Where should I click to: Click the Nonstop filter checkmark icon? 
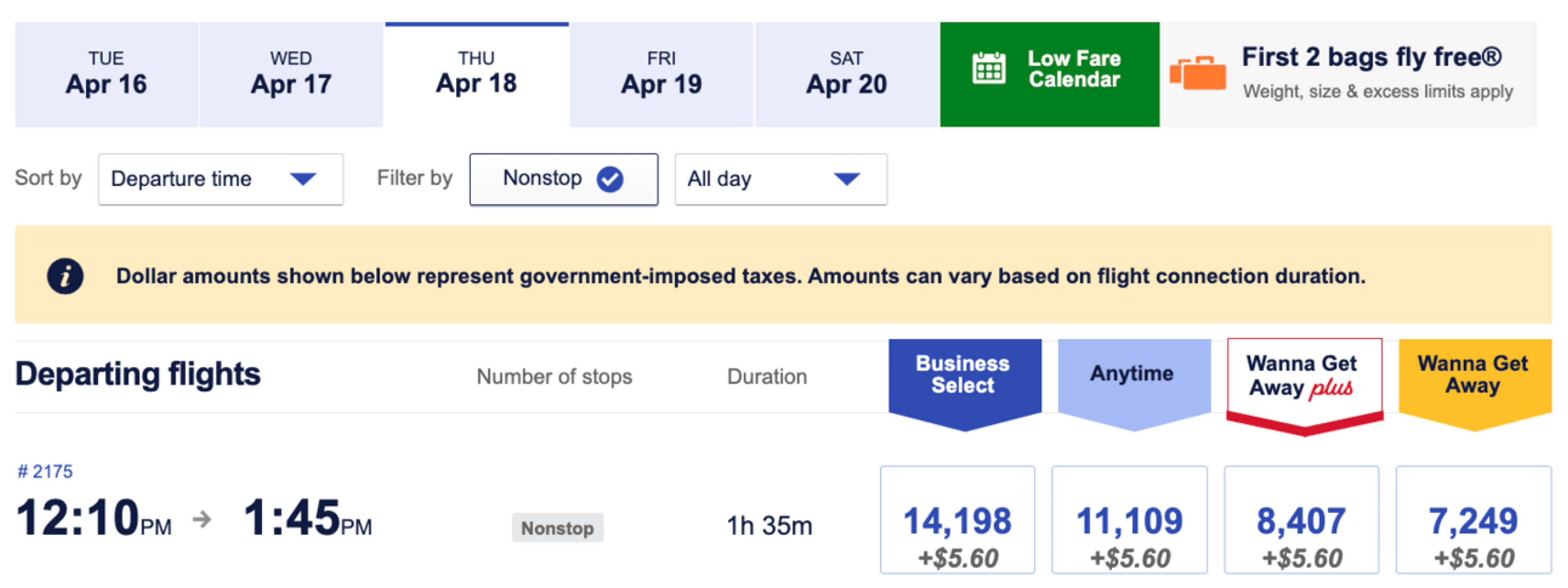click(610, 179)
